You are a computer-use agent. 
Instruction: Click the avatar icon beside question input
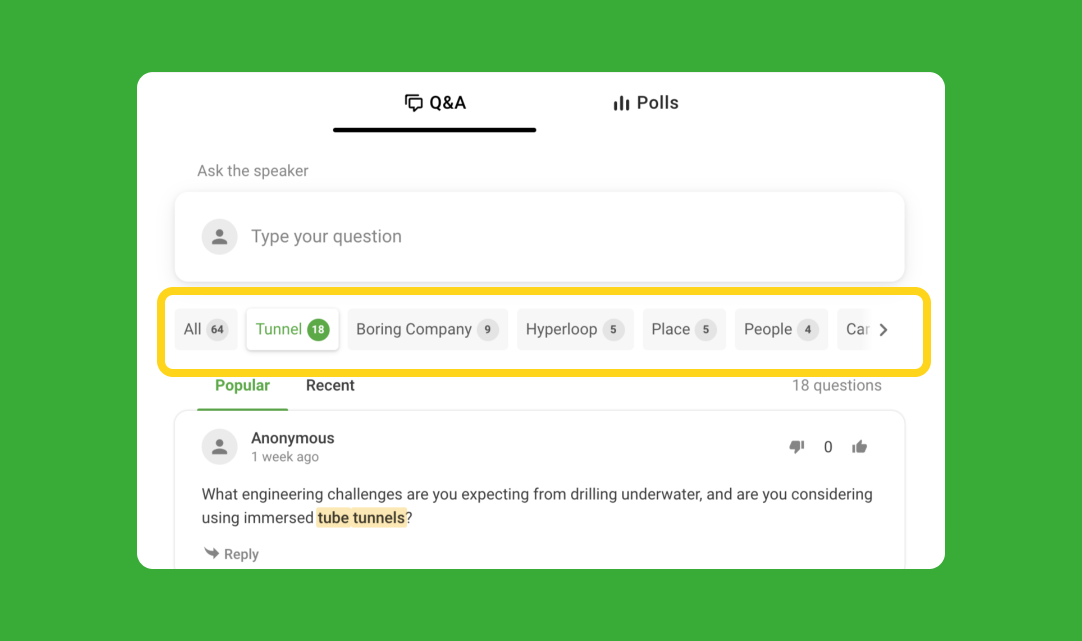pos(219,237)
